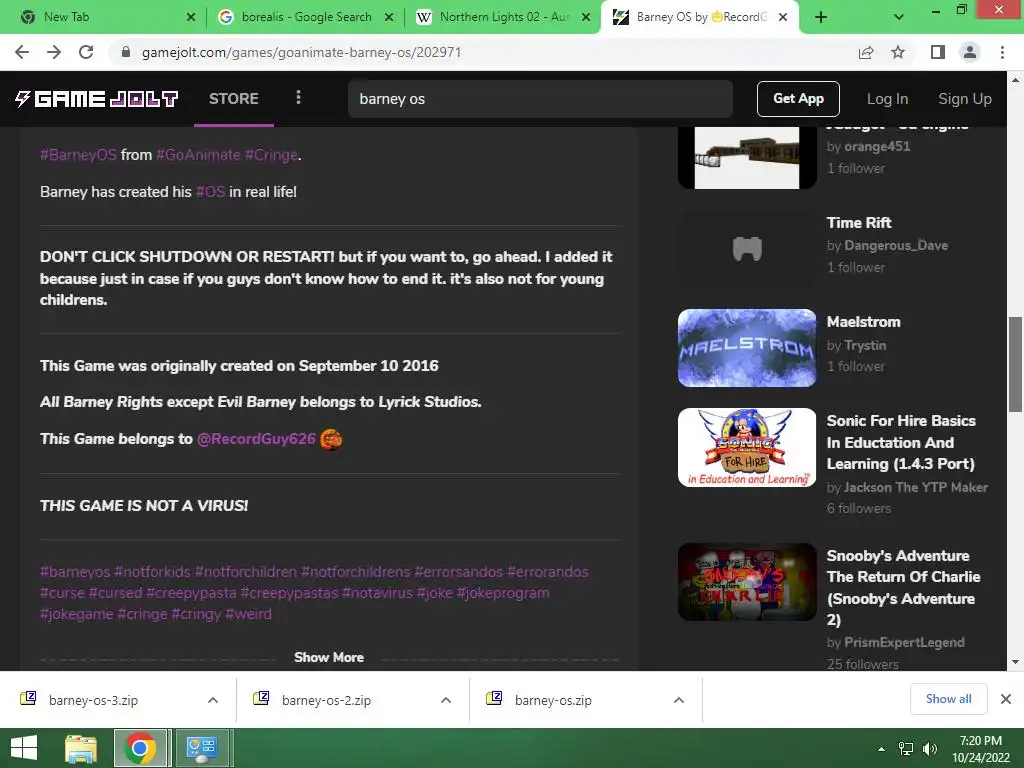Open Snooby's Adventure game title

(x=903, y=588)
